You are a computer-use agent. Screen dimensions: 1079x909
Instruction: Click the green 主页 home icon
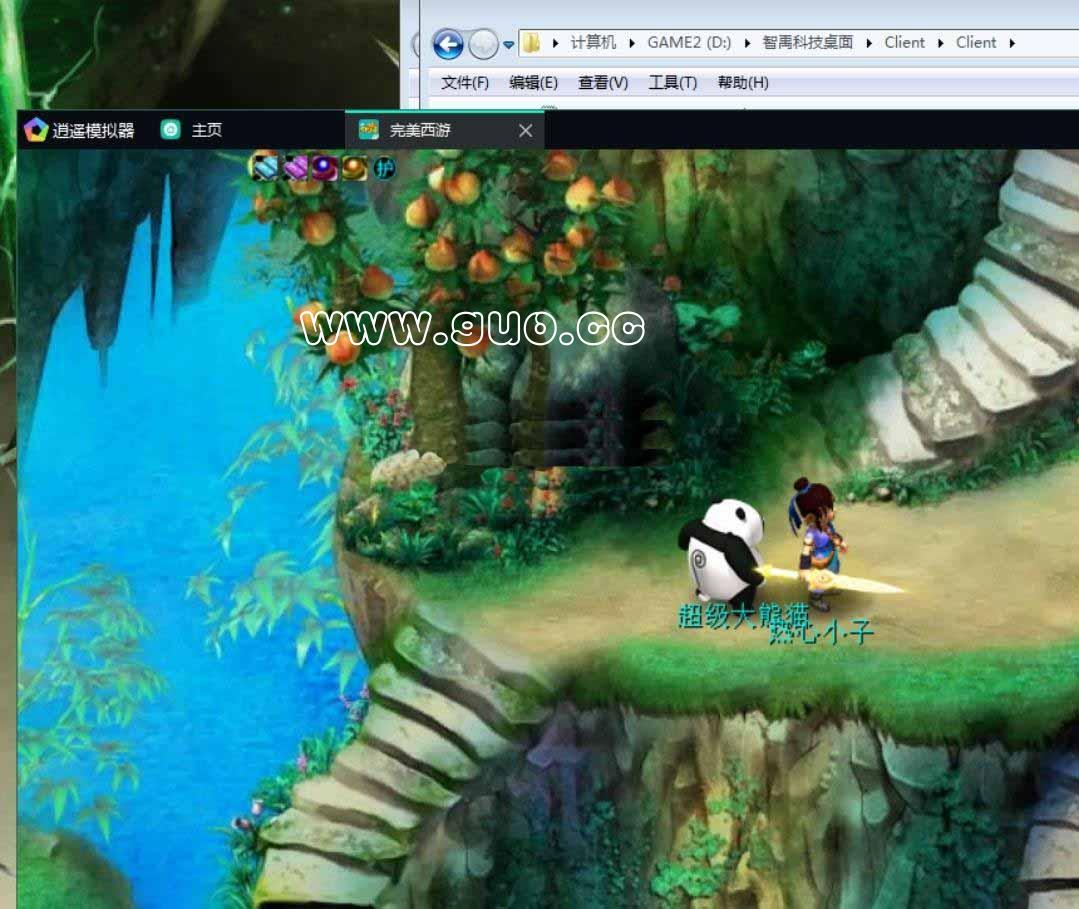(171, 130)
